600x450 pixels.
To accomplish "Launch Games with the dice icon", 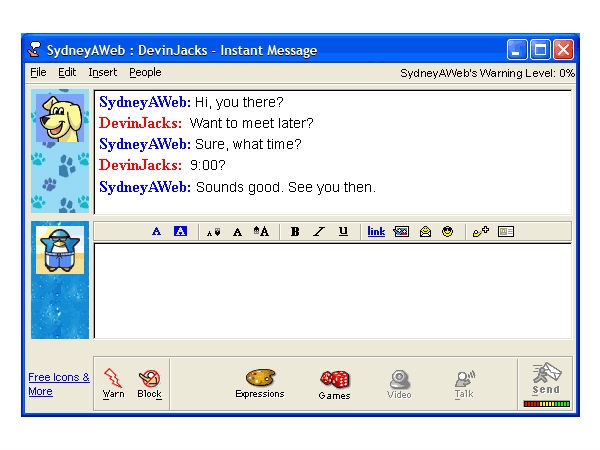I will coord(334,385).
